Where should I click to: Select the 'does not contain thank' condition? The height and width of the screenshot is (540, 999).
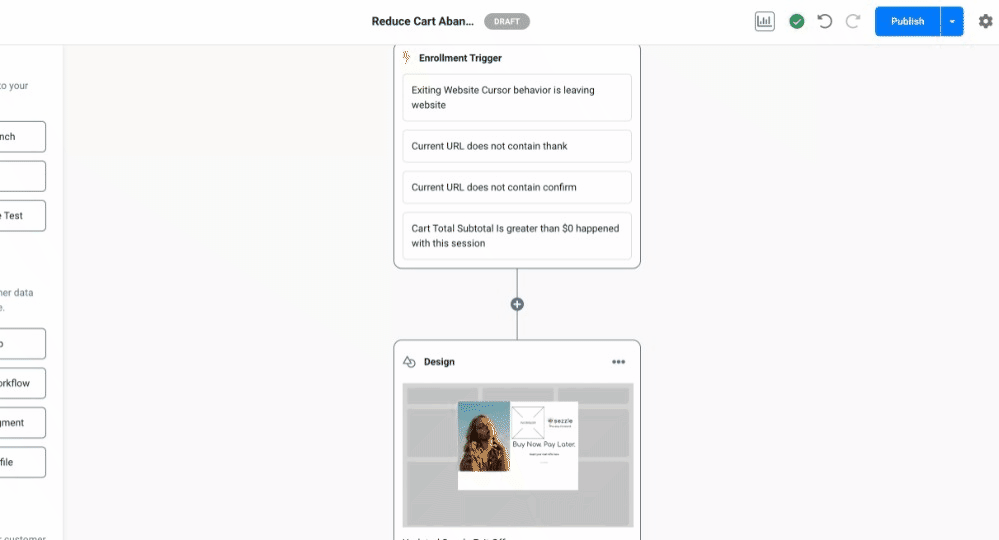click(517, 146)
